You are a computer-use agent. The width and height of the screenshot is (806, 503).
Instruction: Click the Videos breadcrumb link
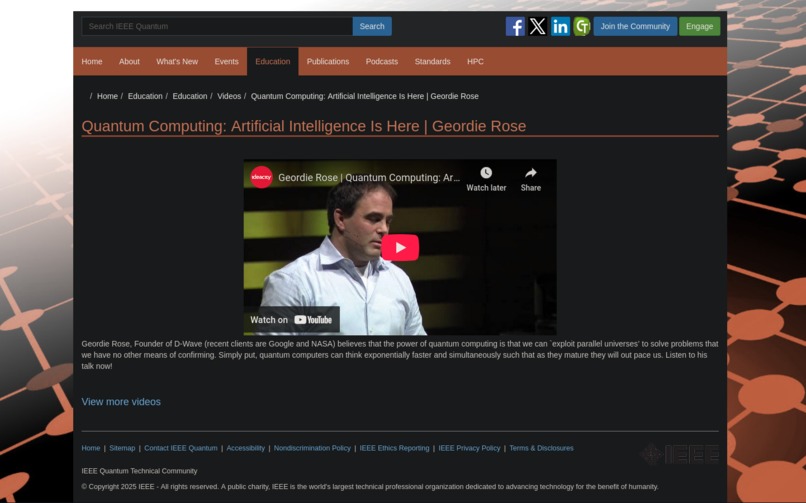click(x=229, y=96)
